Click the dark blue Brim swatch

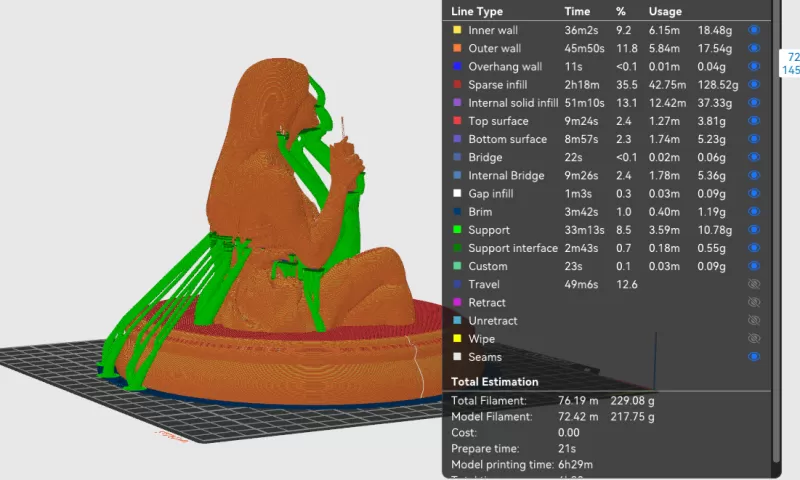point(457,211)
